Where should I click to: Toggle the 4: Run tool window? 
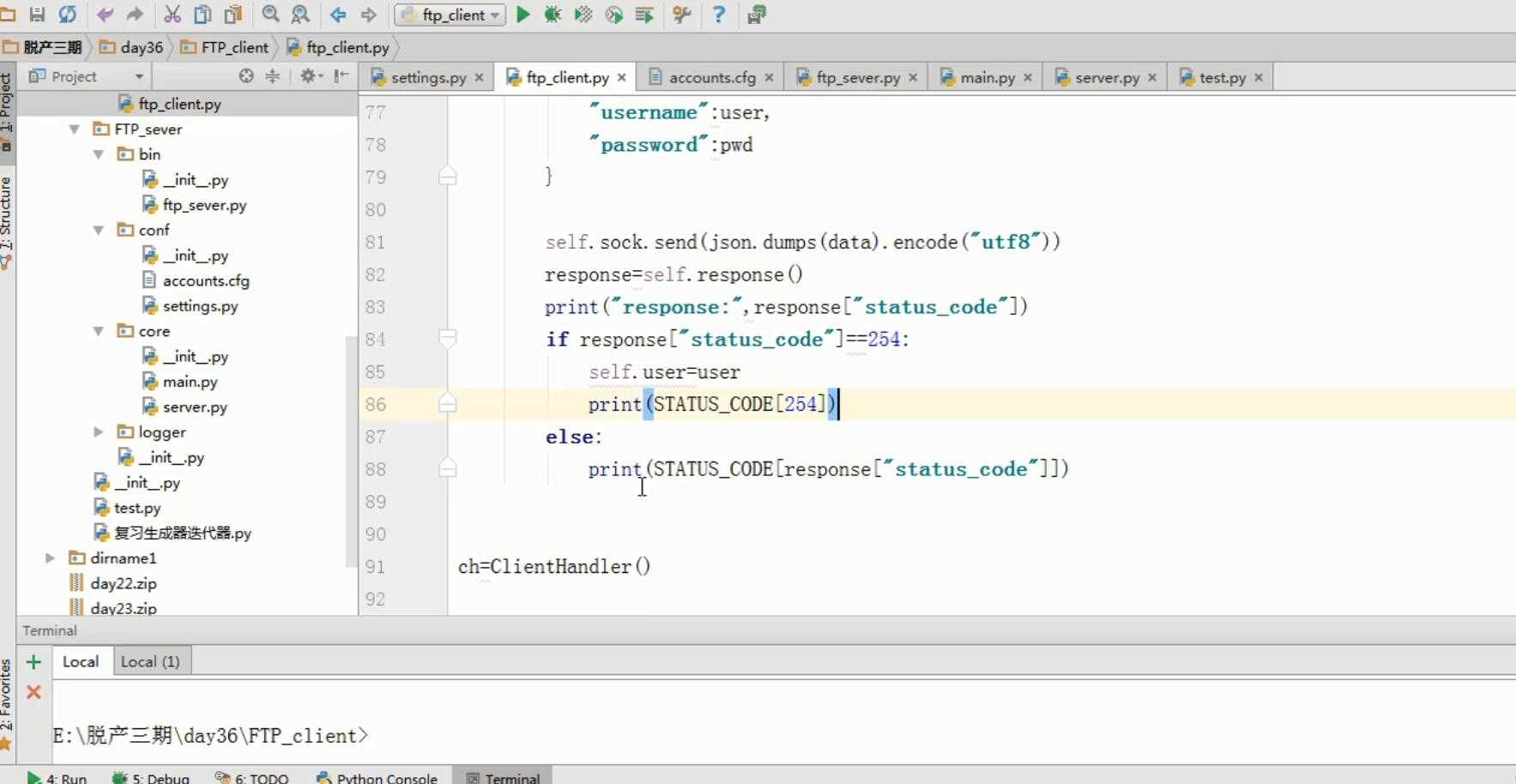(57, 777)
